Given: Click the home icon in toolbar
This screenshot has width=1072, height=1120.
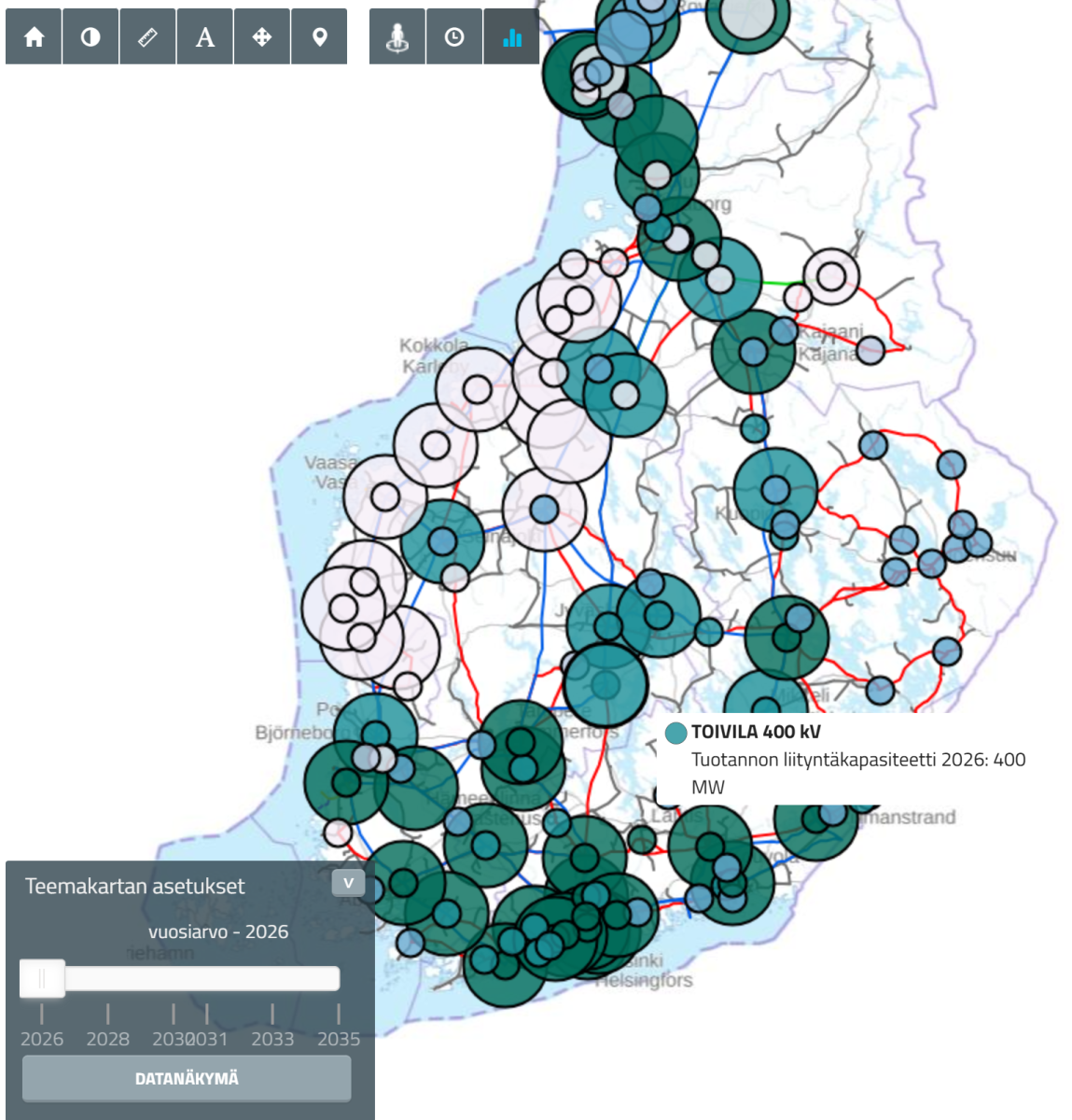Looking at the screenshot, I should pos(35,37).
